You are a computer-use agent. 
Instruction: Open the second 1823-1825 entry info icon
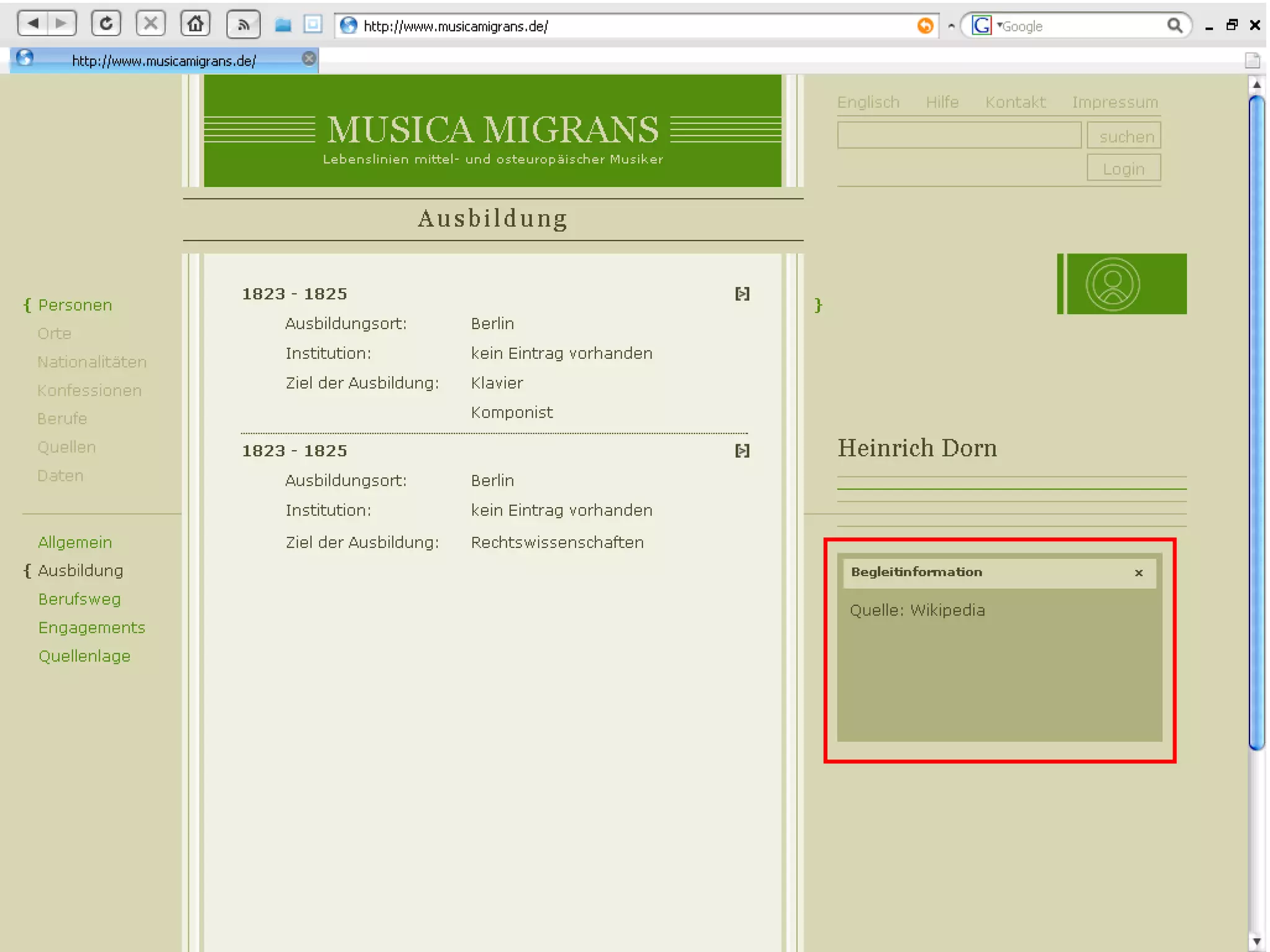click(x=742, y=451)
